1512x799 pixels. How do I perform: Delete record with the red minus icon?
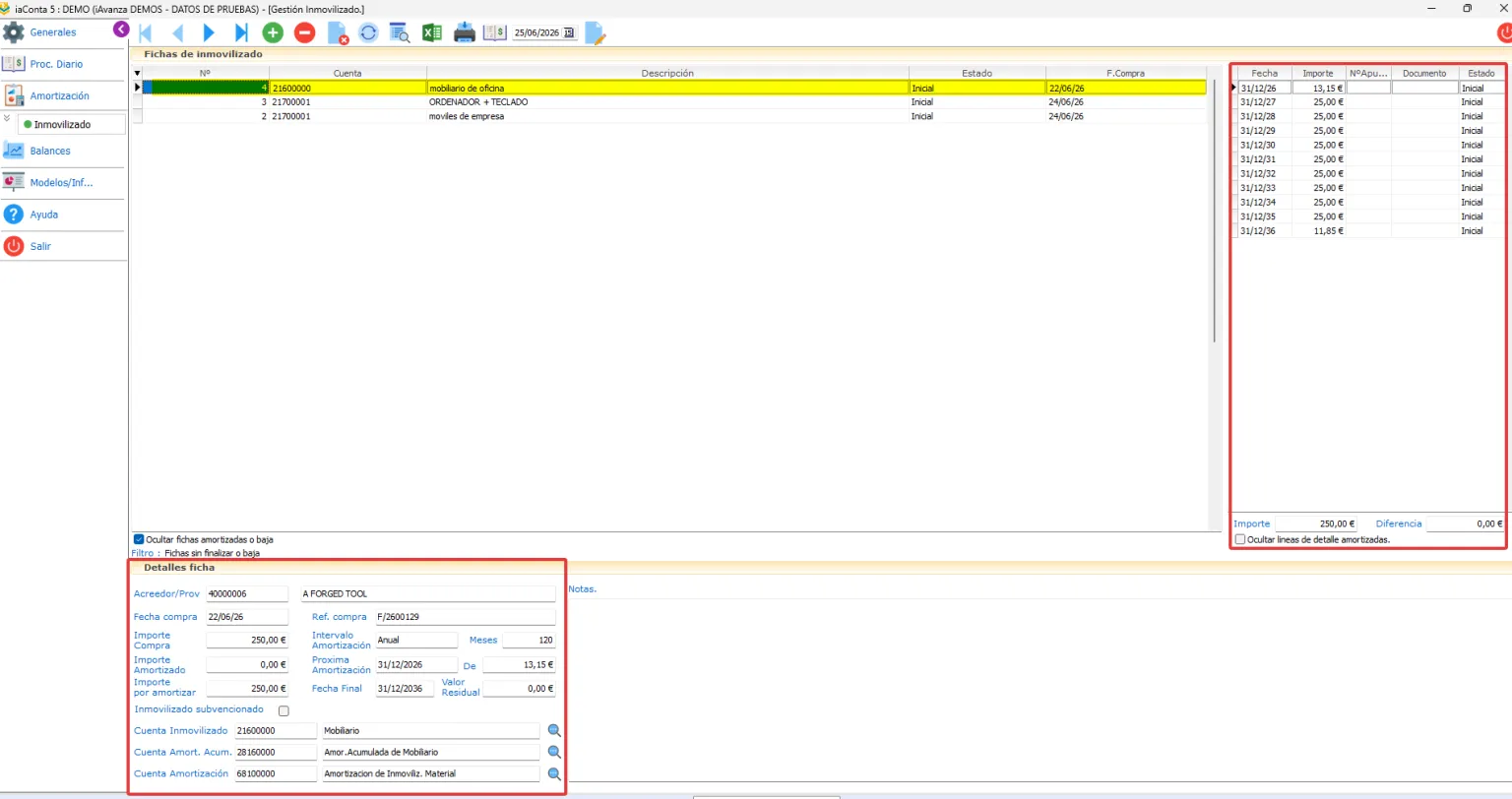pyautogui.click(x=304, y=32)
